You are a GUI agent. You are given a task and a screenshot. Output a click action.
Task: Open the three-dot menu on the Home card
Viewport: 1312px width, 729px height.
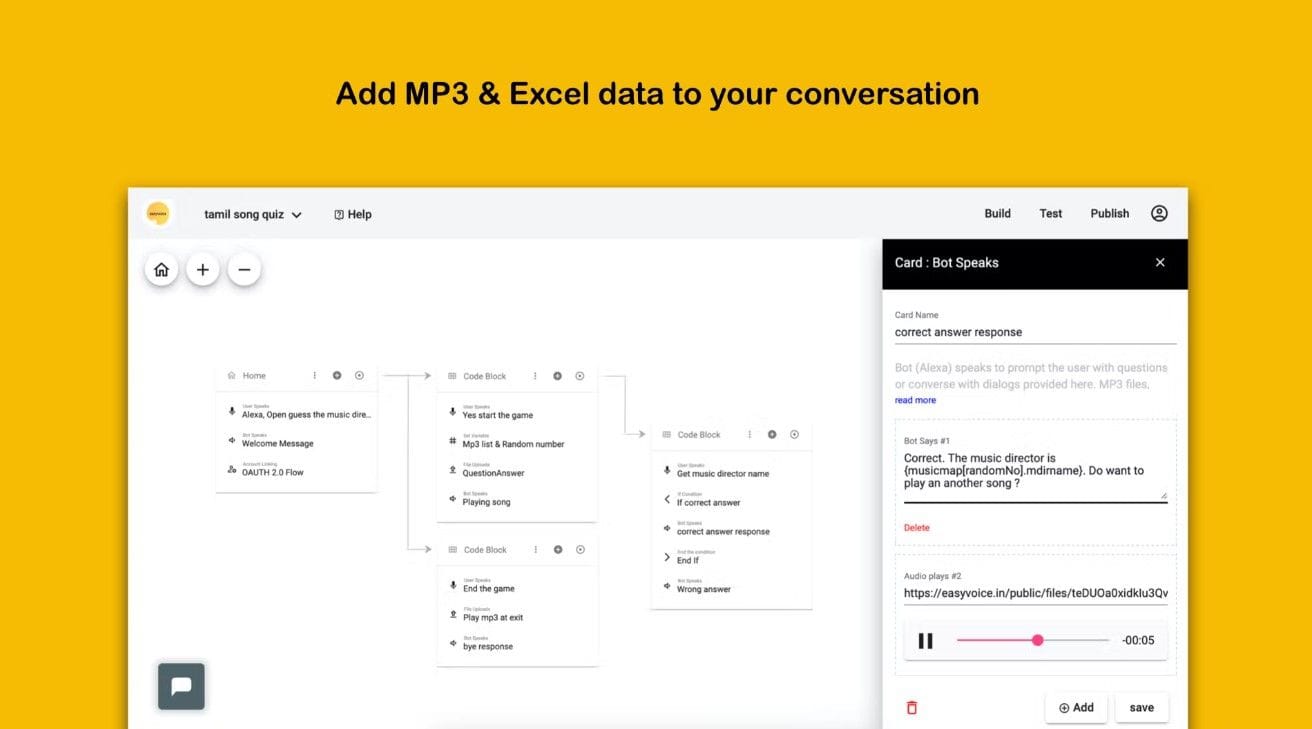[313, 375]
